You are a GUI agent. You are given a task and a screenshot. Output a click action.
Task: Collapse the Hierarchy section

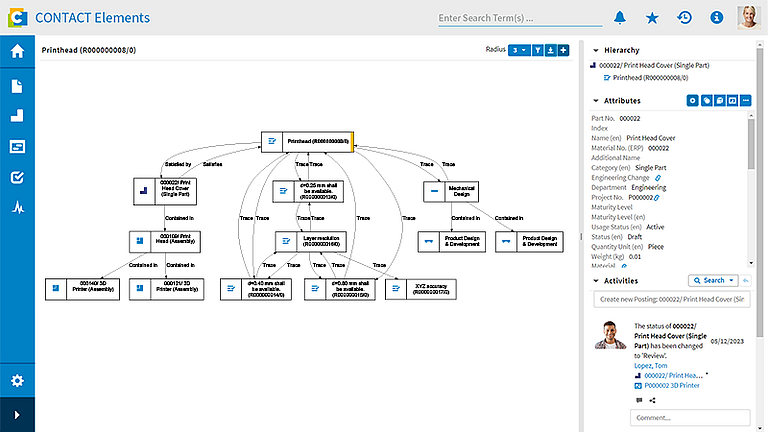pyautogui.click(x=596, y=50)
